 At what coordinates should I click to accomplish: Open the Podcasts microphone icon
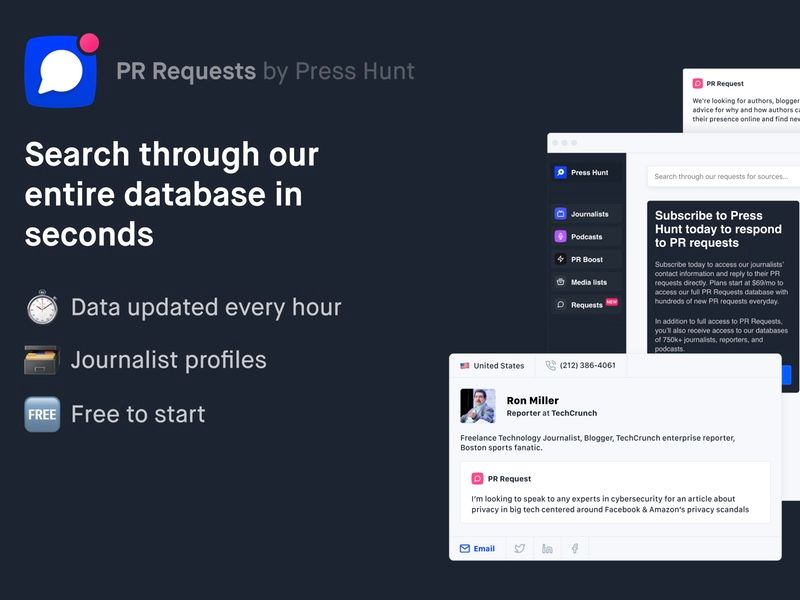coord(560,236)
